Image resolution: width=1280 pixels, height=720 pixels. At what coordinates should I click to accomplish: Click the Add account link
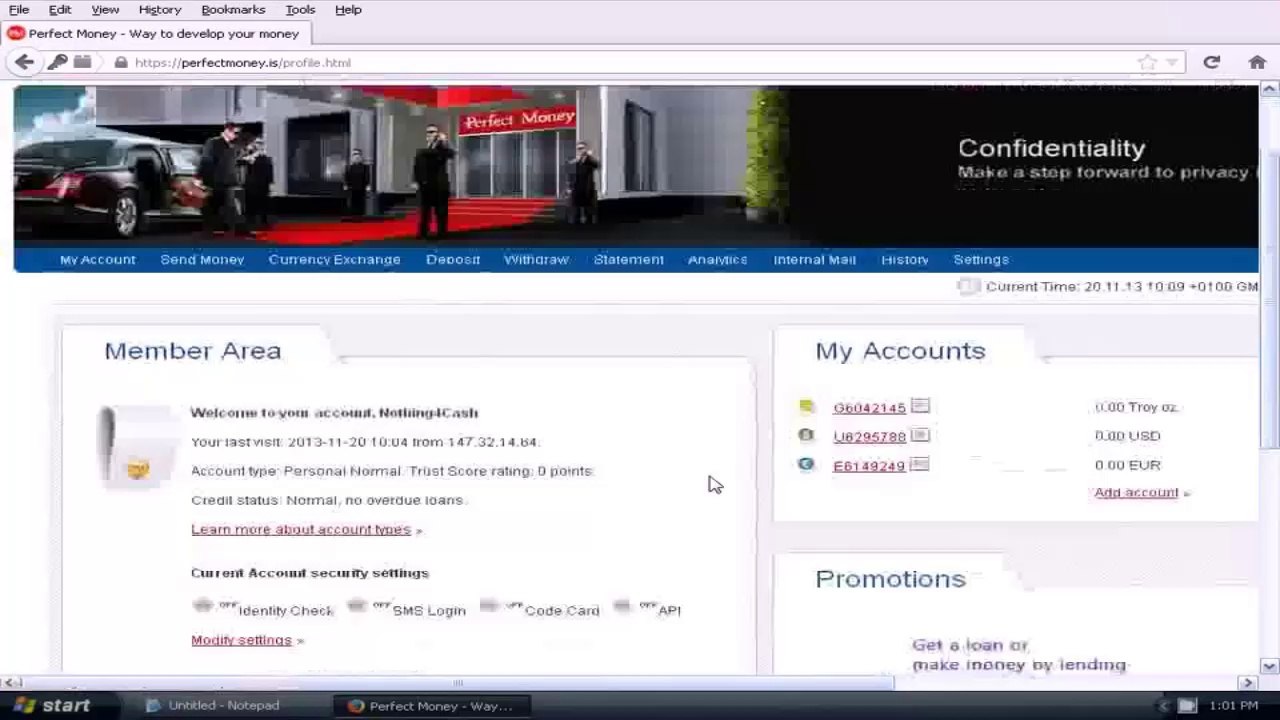coord(1136,493)
